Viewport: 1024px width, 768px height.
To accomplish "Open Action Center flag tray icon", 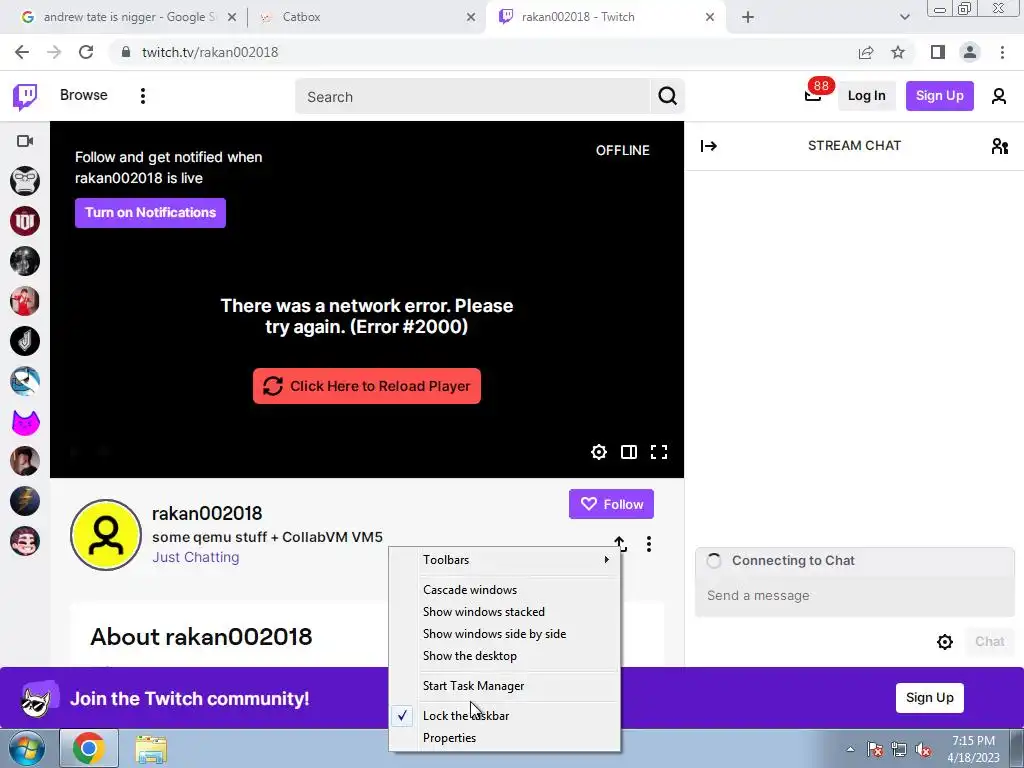I will click(875, 749).
